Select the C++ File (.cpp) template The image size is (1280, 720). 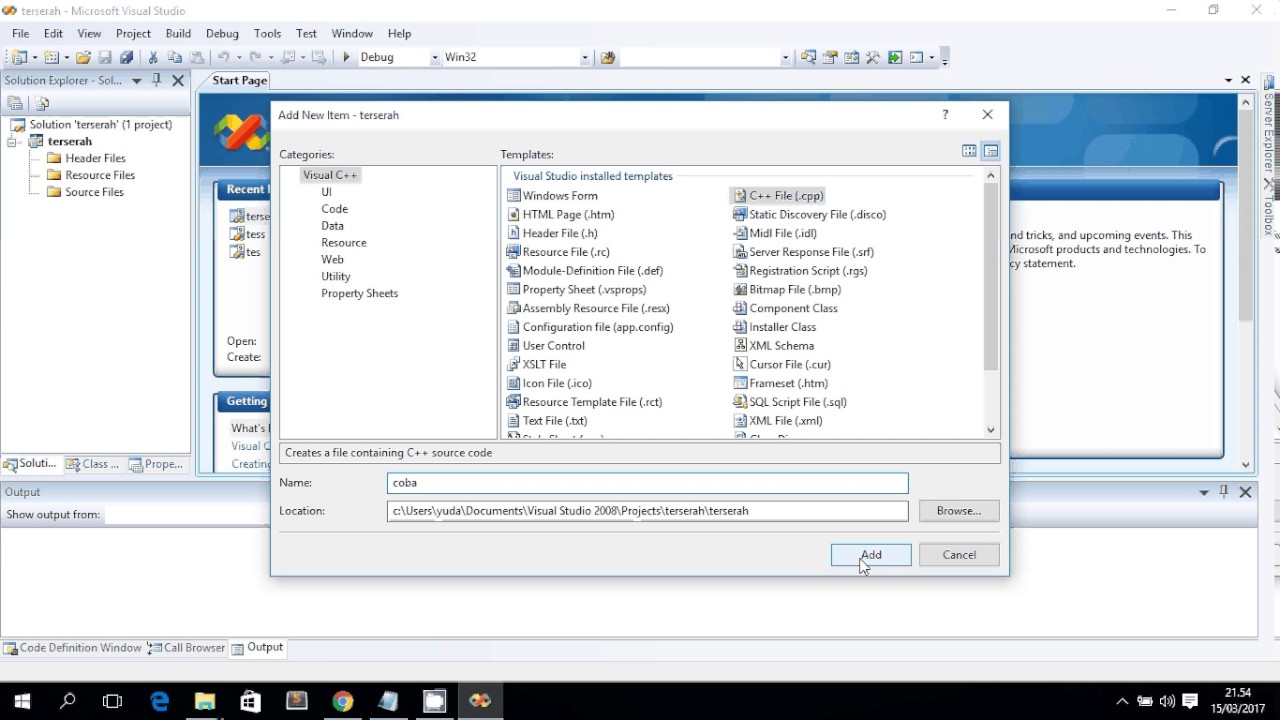(x=779, y=196)
